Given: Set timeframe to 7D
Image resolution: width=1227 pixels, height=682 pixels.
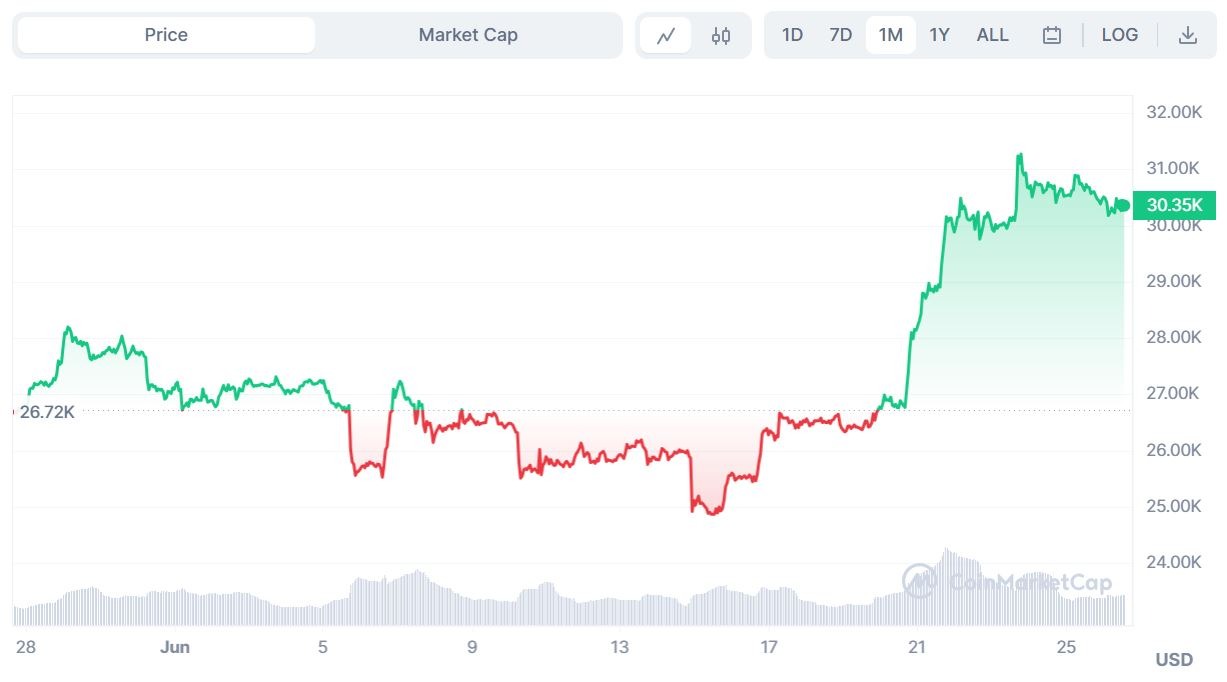Looking at the screenshot, I should point(841,35).
